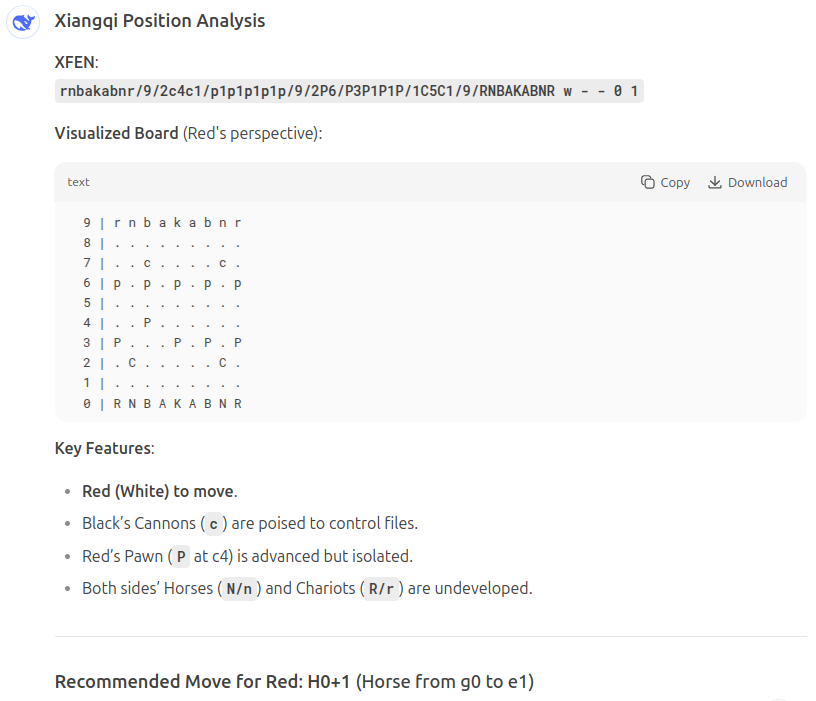Click the download arrow icon
The image size is (816, 701).
[x=714, y=182]
